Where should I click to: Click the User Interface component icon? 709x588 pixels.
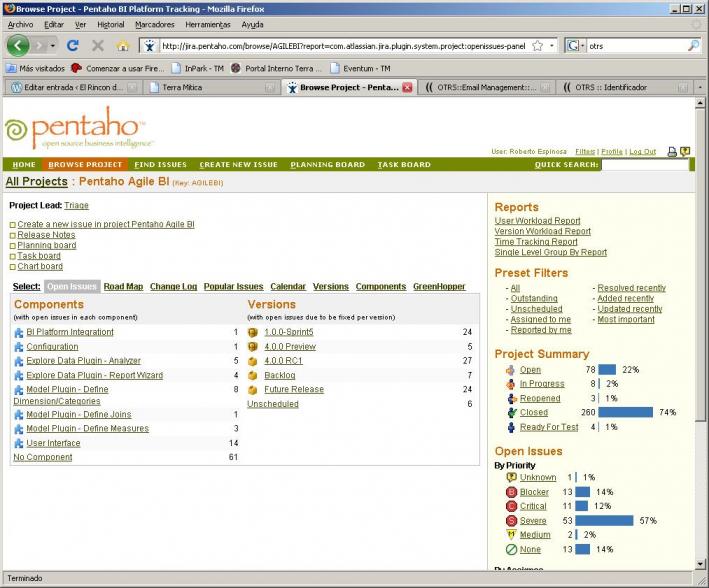[x=18, y=443]
